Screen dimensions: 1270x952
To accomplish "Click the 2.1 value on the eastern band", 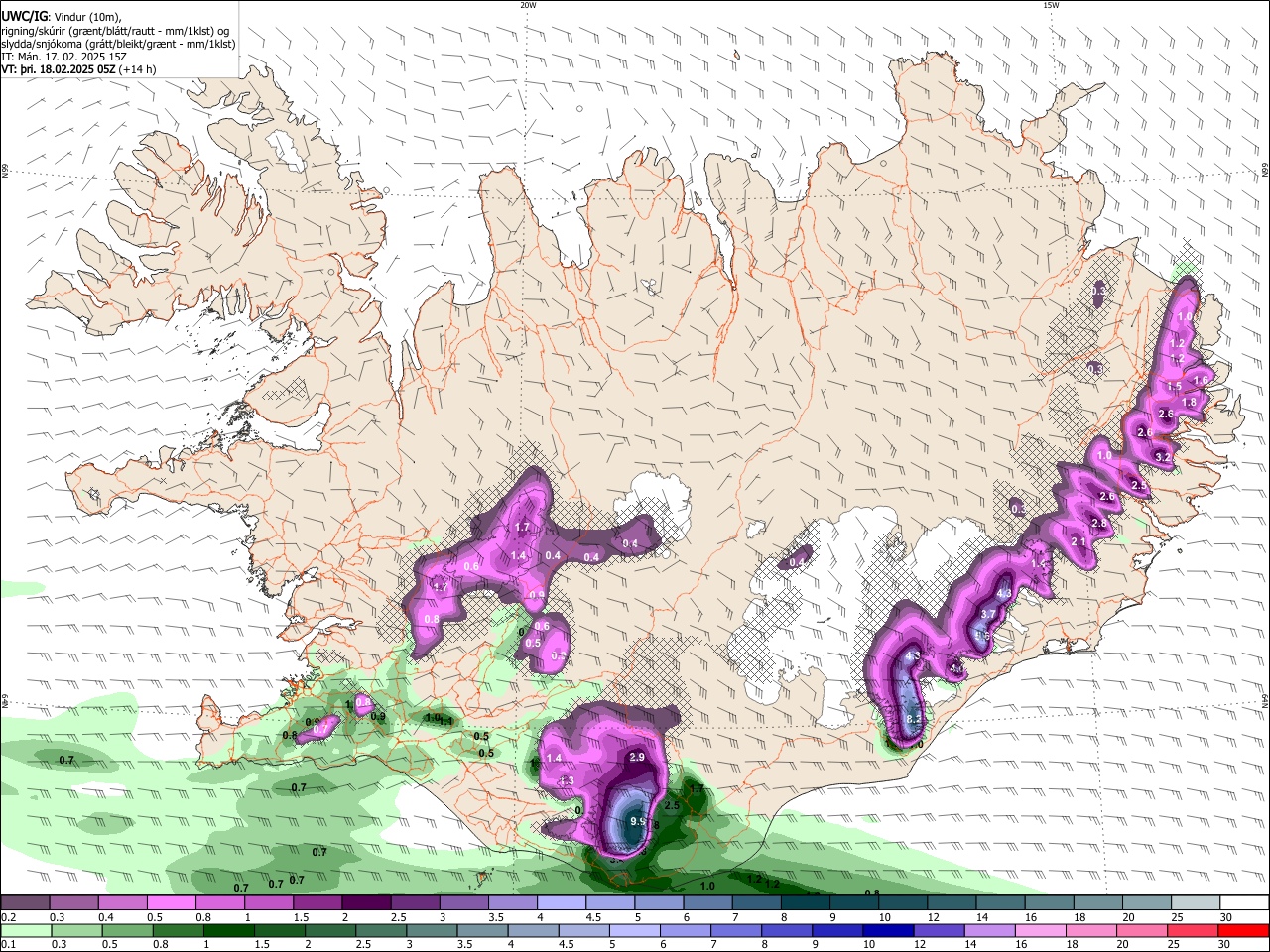I will pyautogui.click(x=1079, y=542).
